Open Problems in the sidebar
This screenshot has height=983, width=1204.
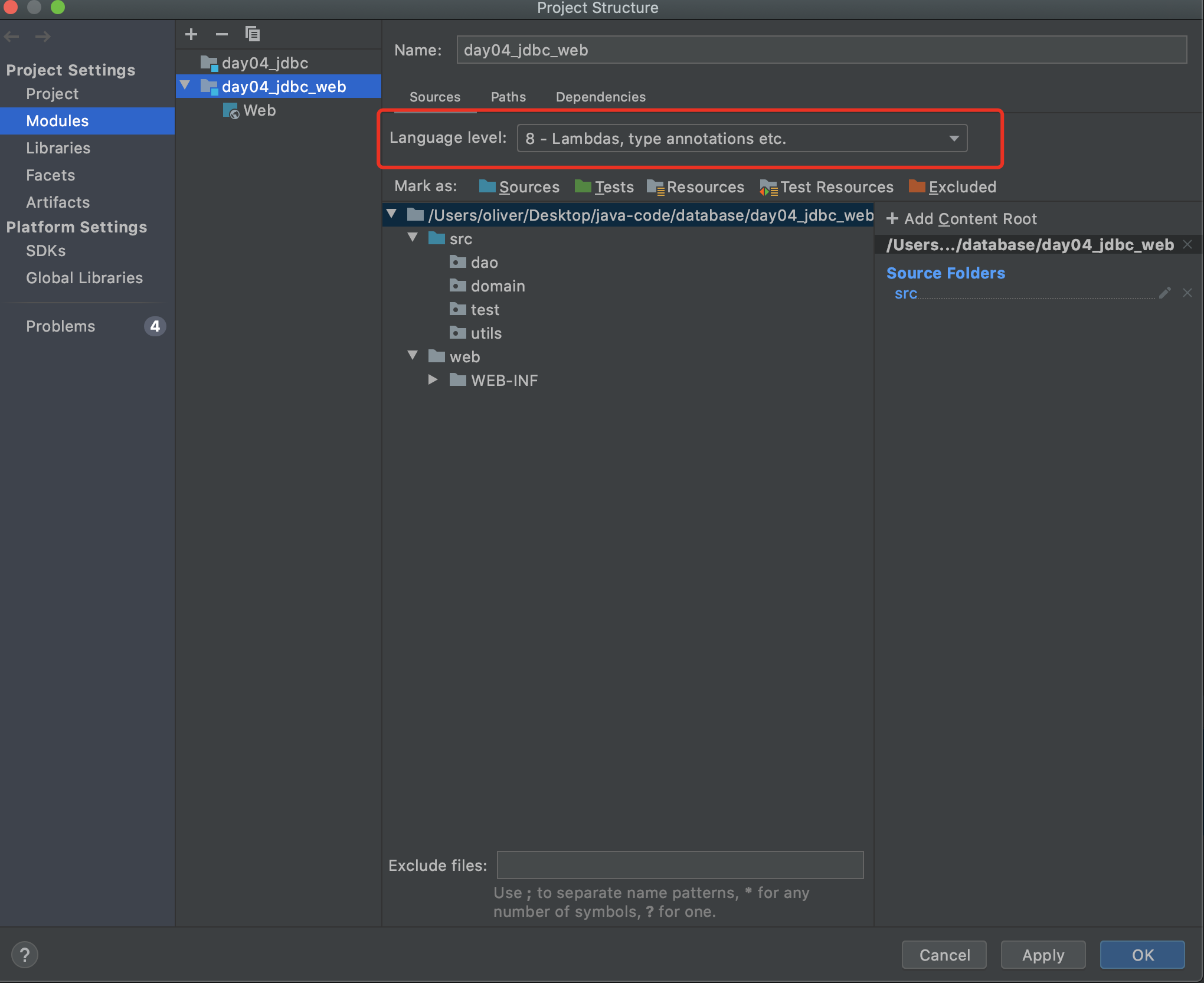[60, 326]
